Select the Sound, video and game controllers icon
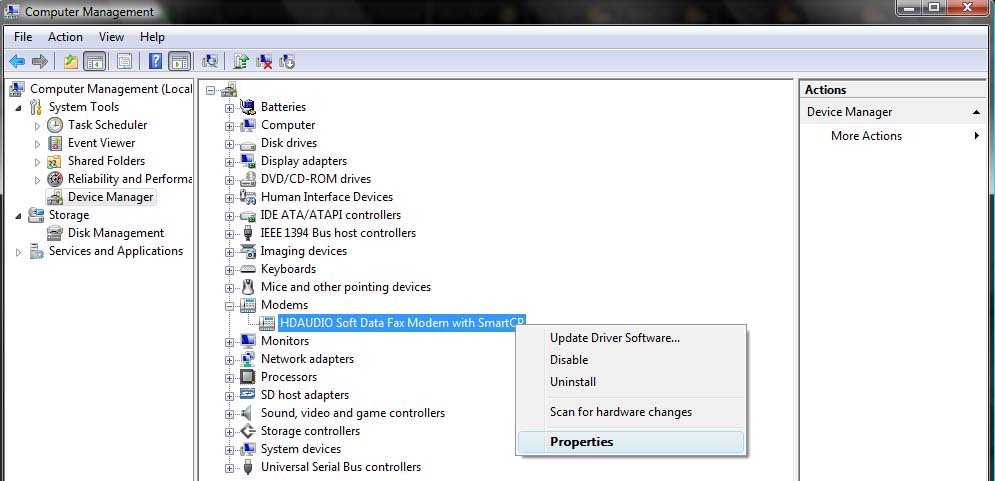 [247, 413]
